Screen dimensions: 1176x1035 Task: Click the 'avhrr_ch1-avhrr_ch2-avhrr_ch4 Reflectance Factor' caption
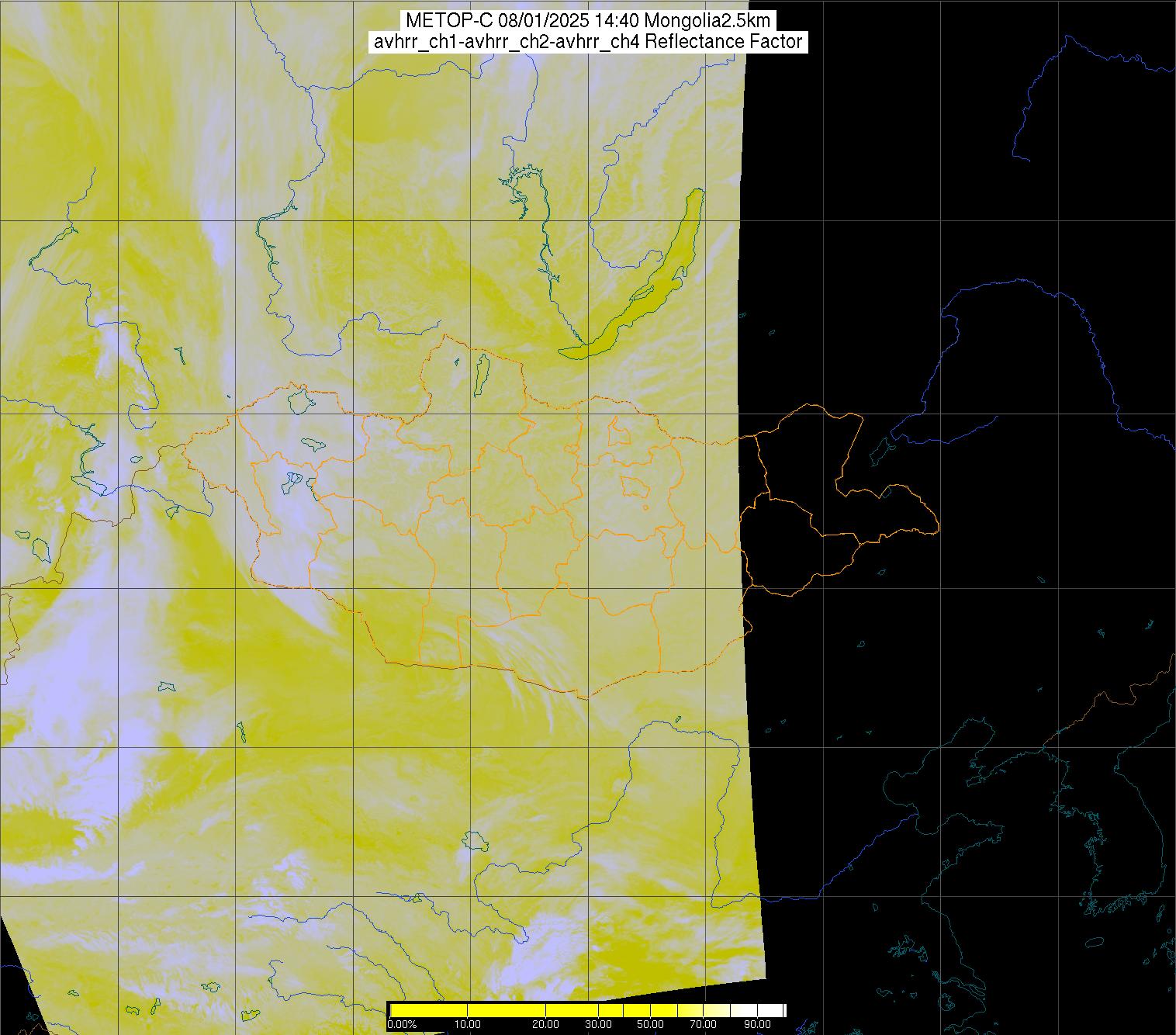coord(588,42)
